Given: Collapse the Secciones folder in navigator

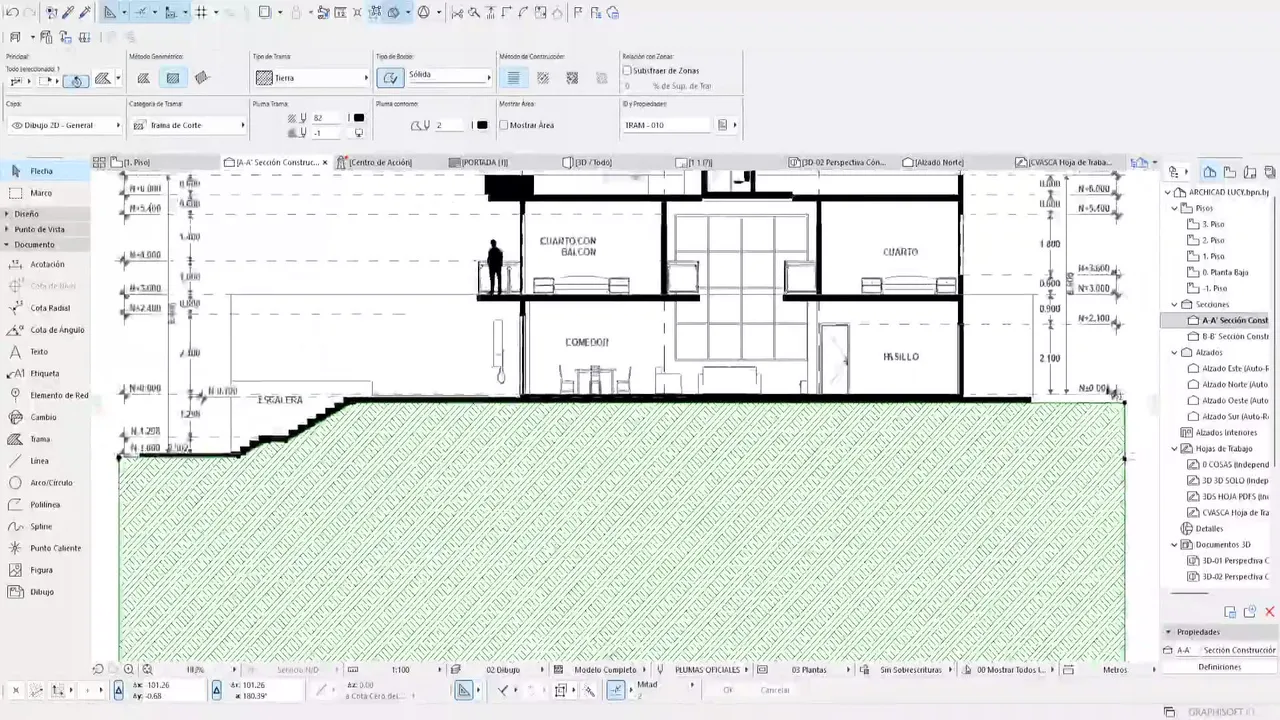Looking at the screenshot, I should [x=1175, y=304].
